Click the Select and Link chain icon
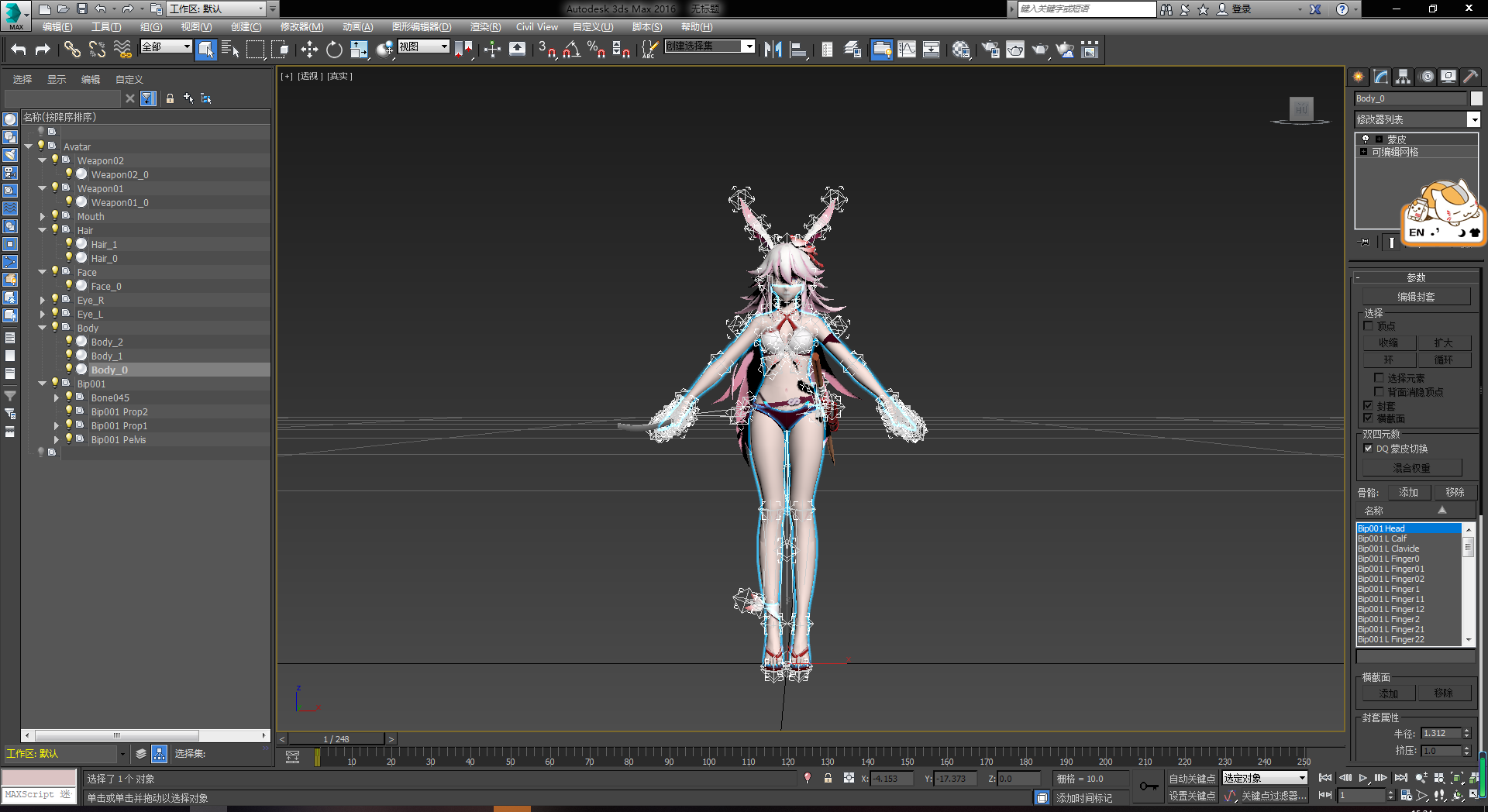This screenshot has height=812, width=1488. click(x=72, y=50)
